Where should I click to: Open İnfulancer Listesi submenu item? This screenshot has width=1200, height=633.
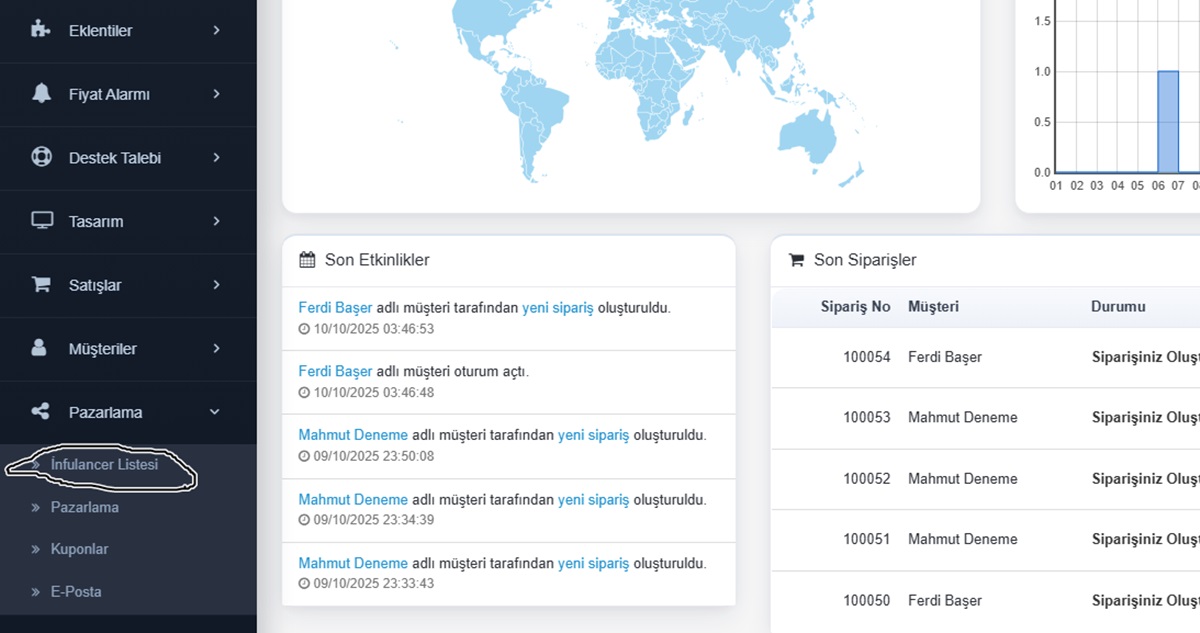coord(104,465)
